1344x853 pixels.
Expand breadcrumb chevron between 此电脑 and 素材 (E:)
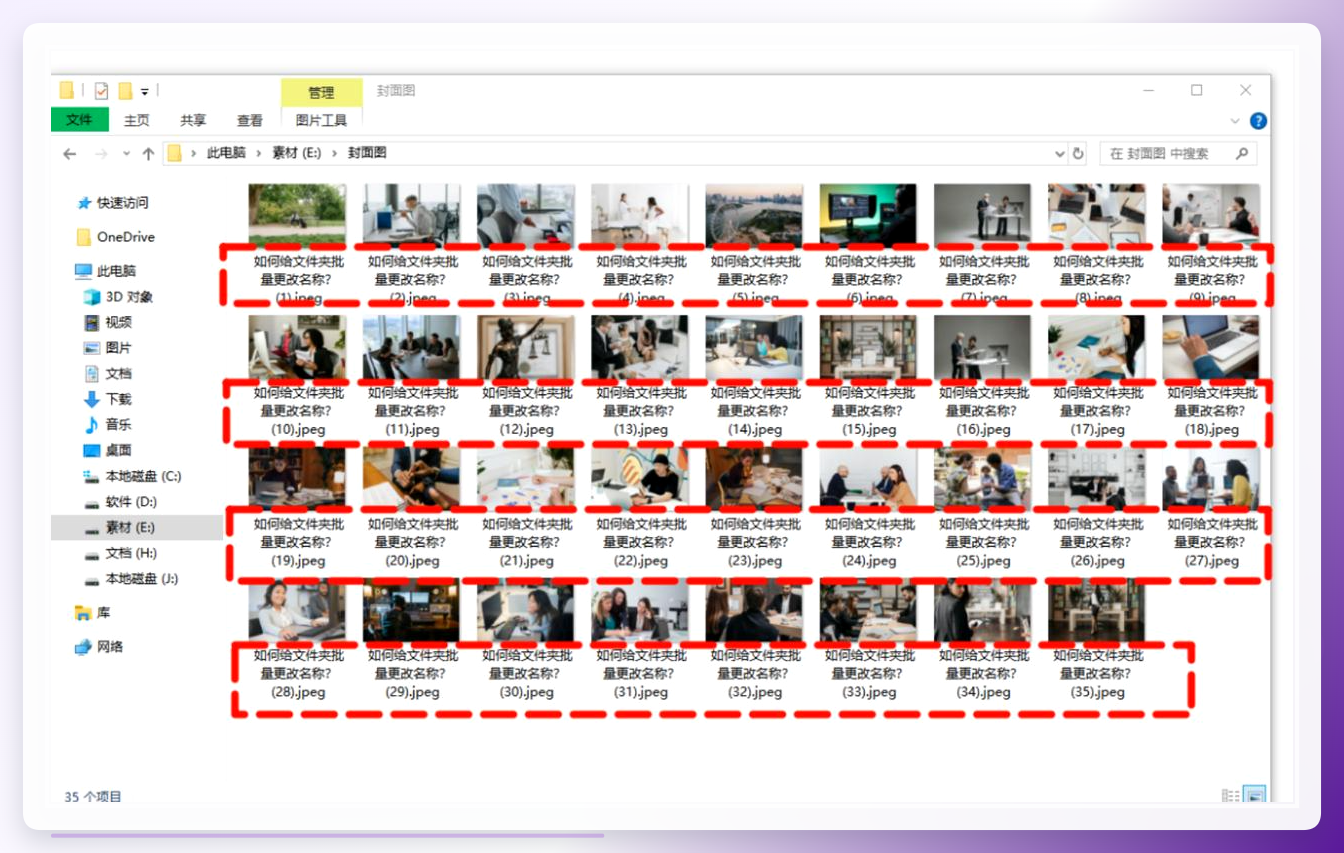click(258, 154)
